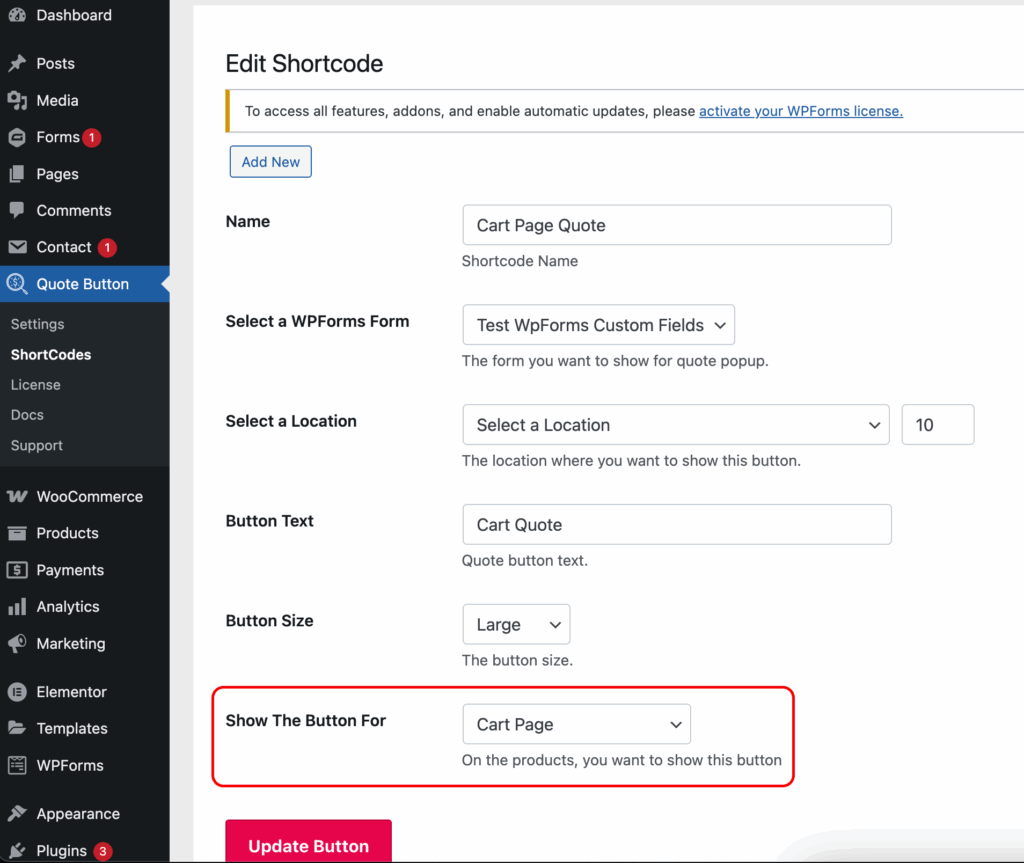Click the Forms notification badge

click(x=92, y=138)
